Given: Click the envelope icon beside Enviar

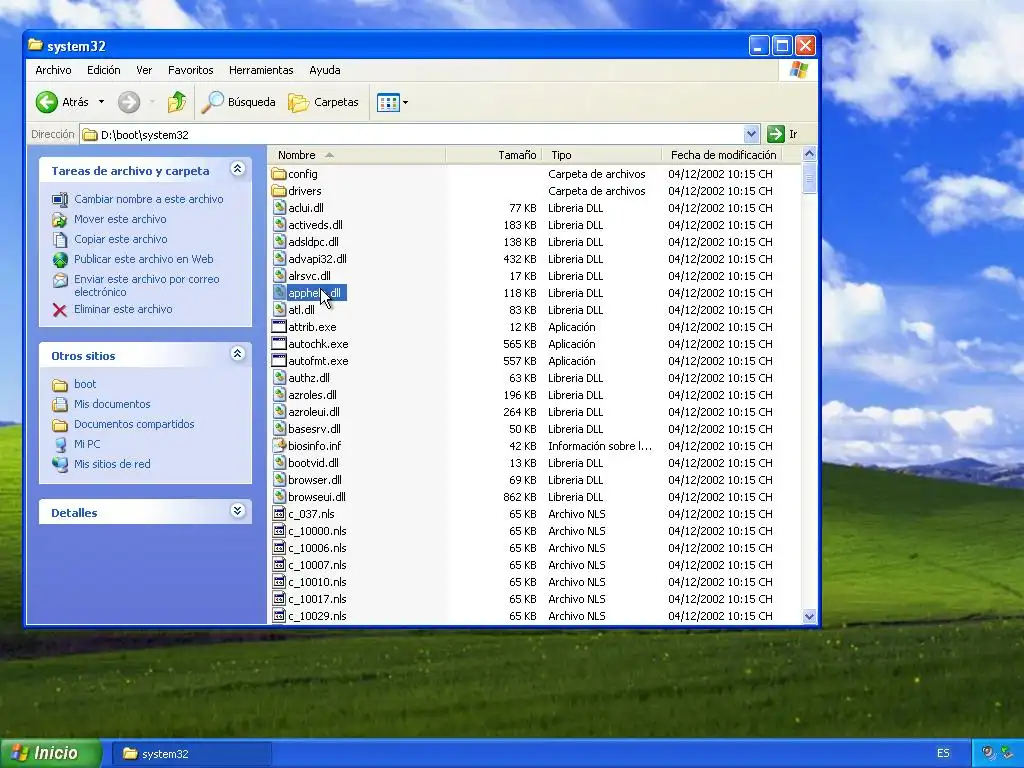Looking at the screenshot, I should [60, 280].
